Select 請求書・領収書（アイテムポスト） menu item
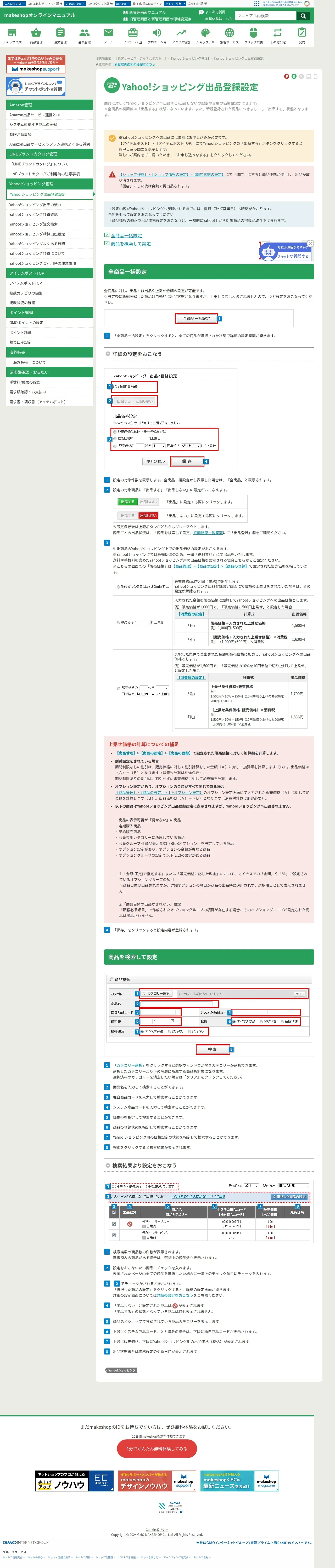The height and width of the screenshot is (1568, 335). click(50, 402)
